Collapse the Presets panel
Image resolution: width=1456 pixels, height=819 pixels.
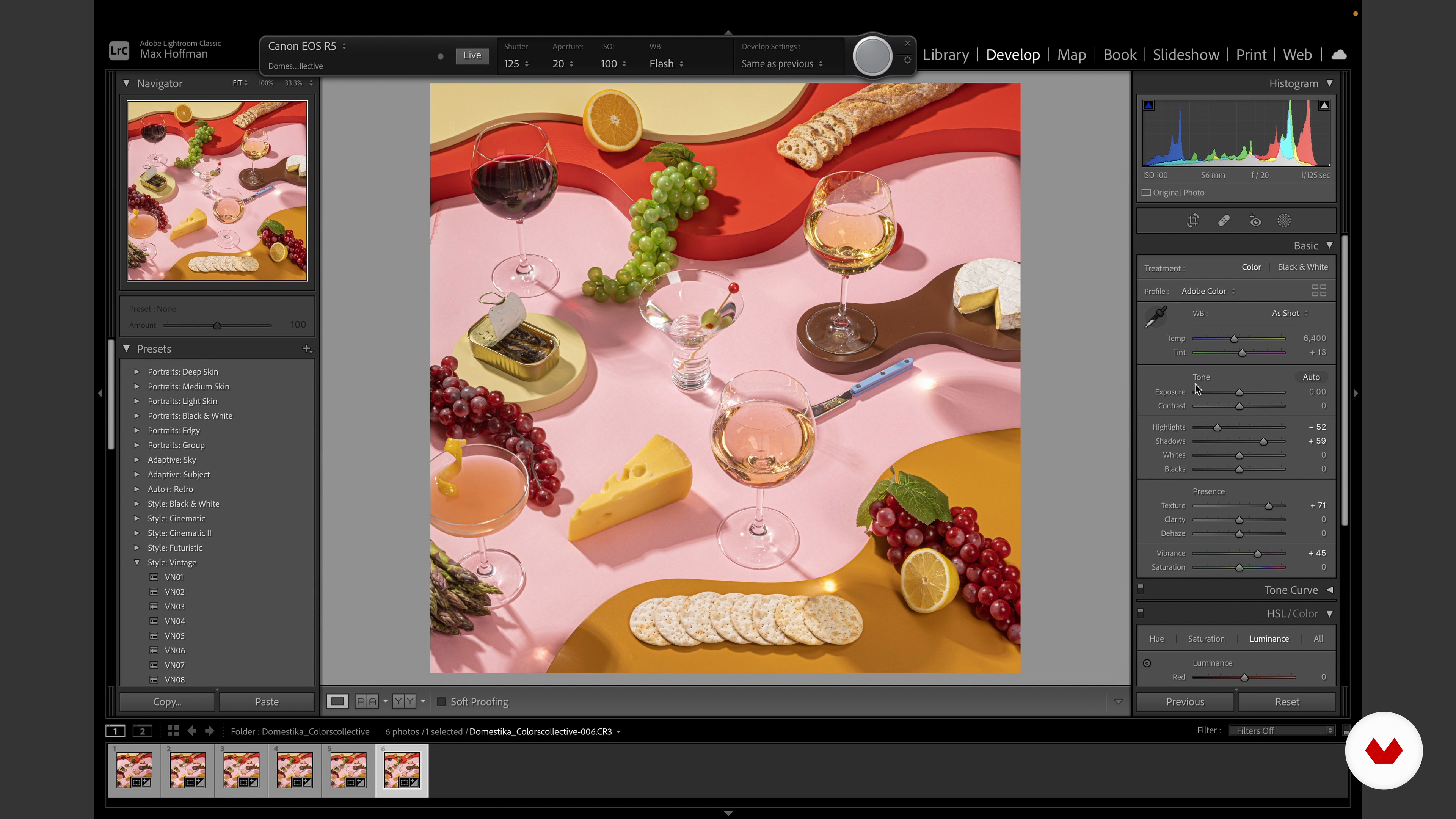[126, 349]
